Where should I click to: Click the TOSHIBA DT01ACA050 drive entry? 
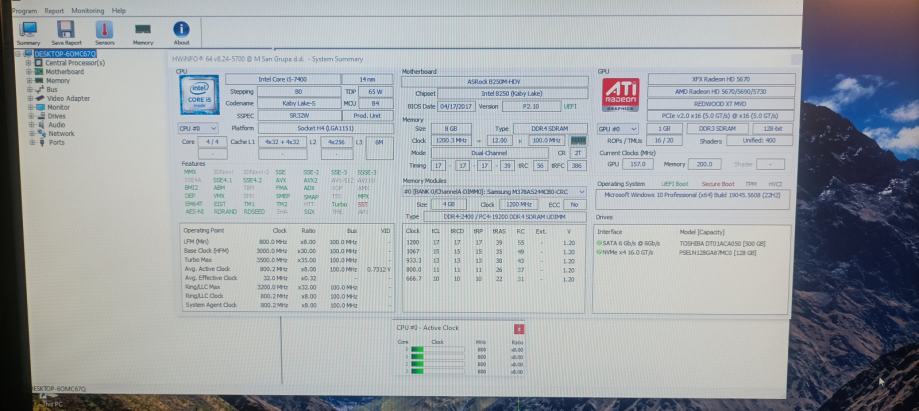coord(722,243)
